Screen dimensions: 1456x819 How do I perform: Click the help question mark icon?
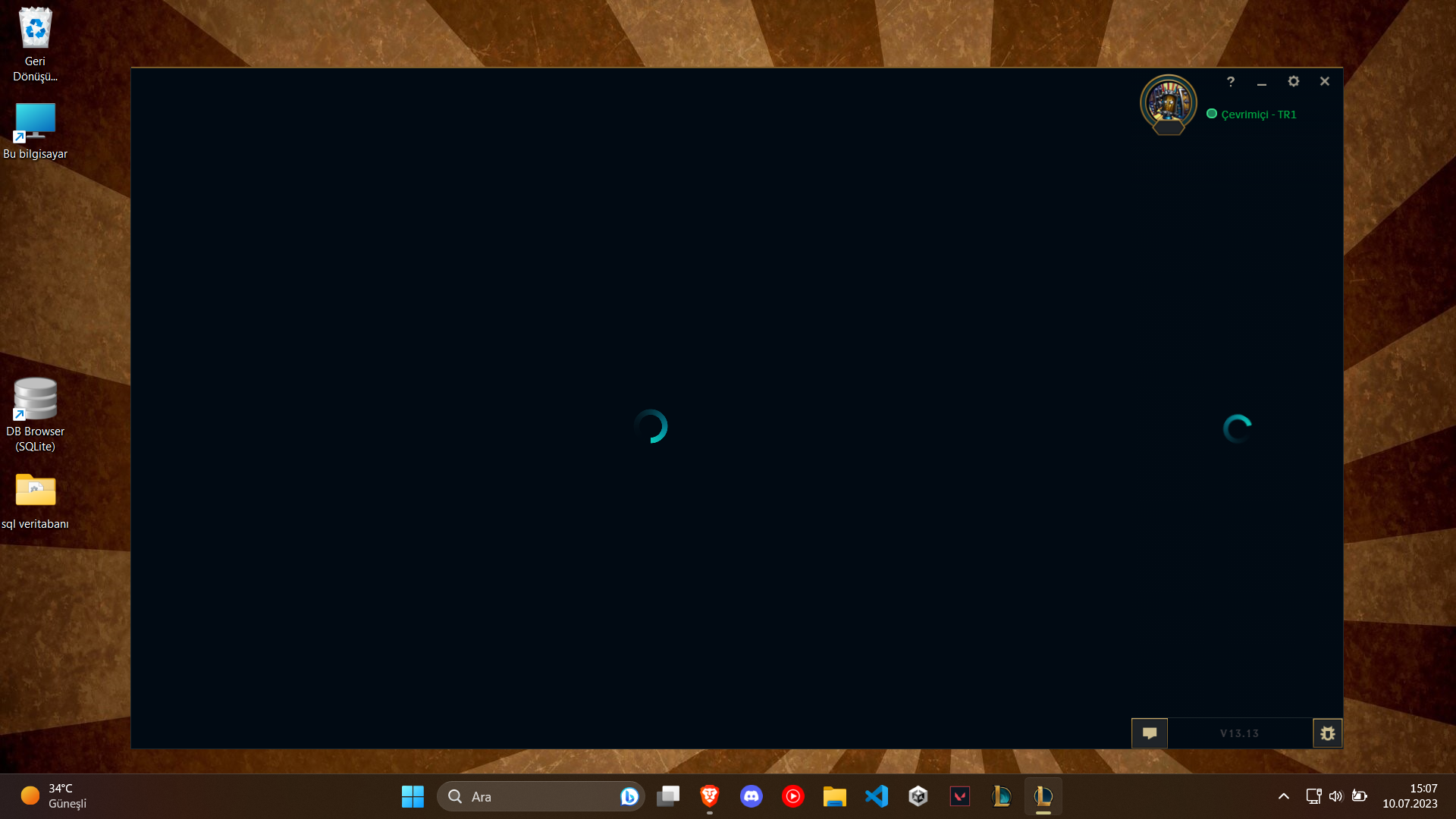click(x=1231, y=81)
